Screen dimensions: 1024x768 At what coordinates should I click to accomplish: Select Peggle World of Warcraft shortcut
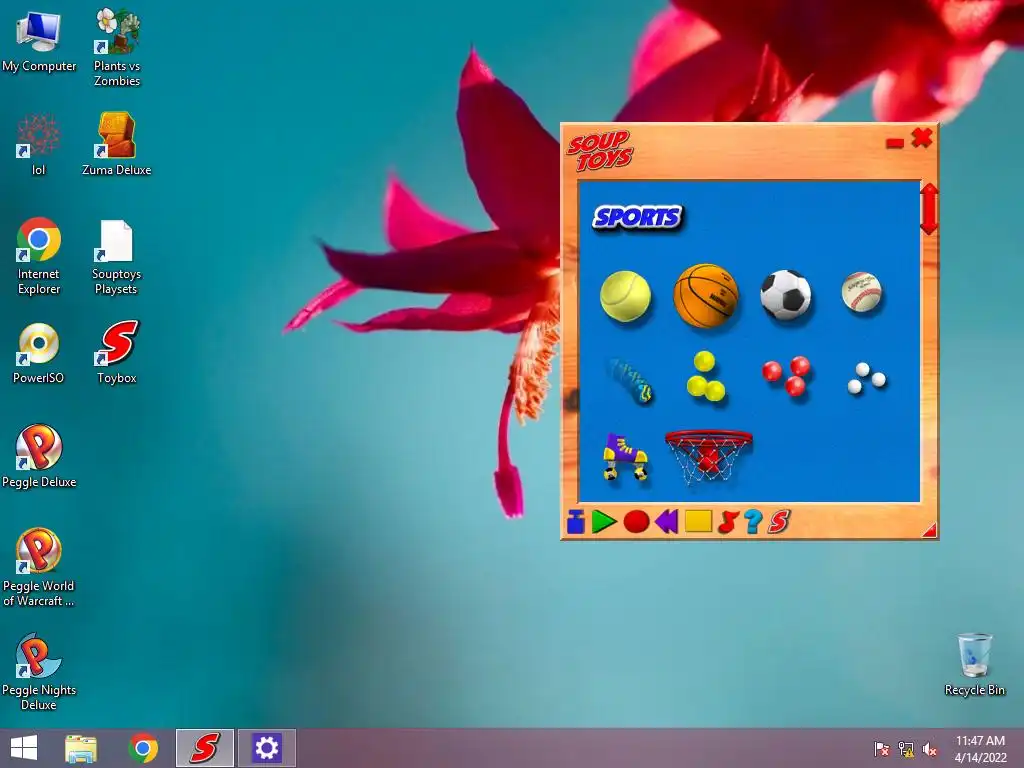pos(39,568)
